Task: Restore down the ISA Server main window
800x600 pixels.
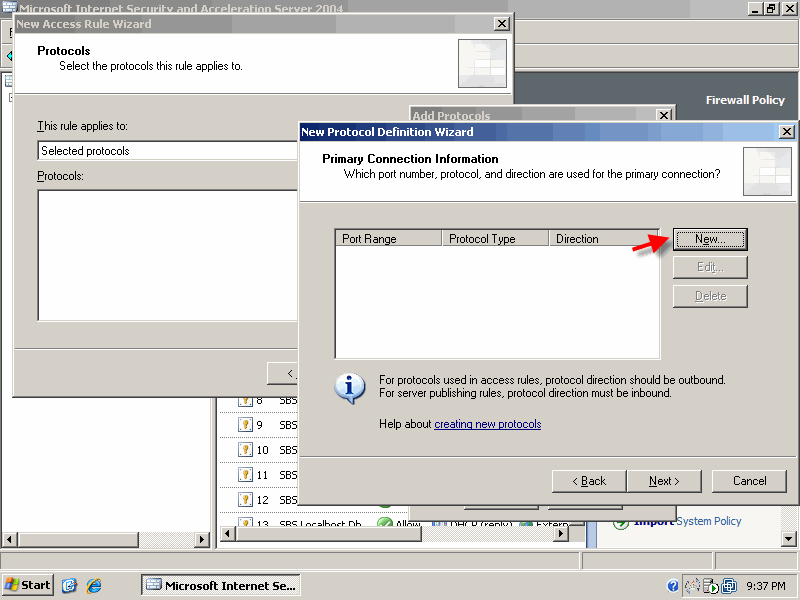Action: click(x=770, y=8)
